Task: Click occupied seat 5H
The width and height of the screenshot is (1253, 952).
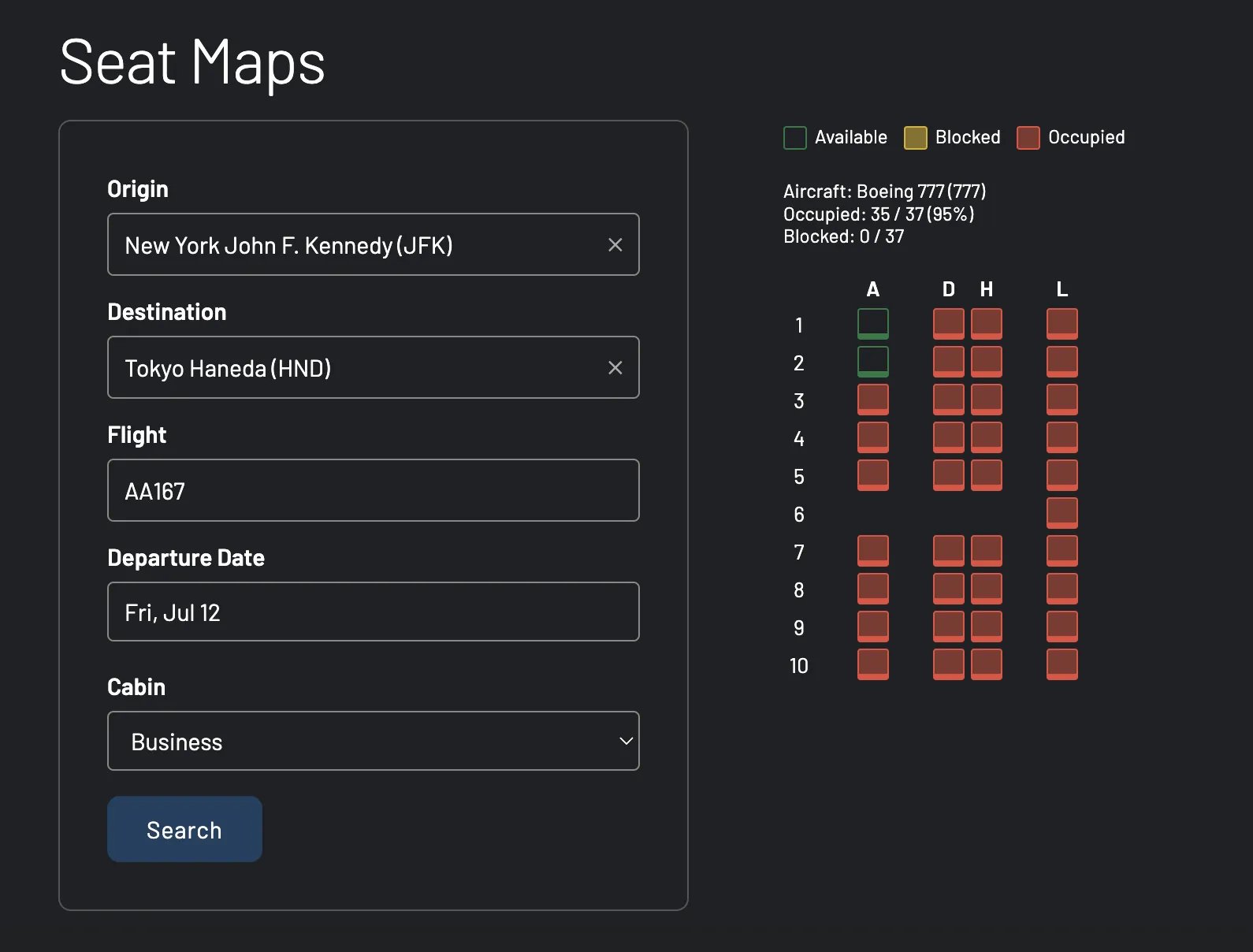Action: point(987,475)
